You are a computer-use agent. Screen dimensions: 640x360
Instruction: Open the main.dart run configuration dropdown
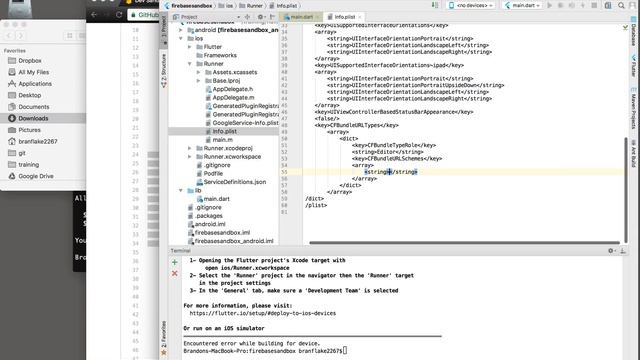tap(523, 5)
